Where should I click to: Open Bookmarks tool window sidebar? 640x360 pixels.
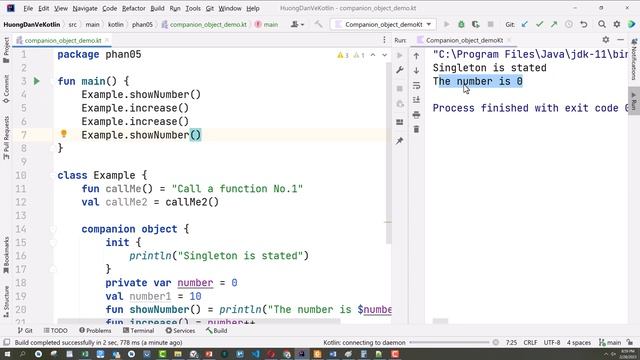click(6, 256)
